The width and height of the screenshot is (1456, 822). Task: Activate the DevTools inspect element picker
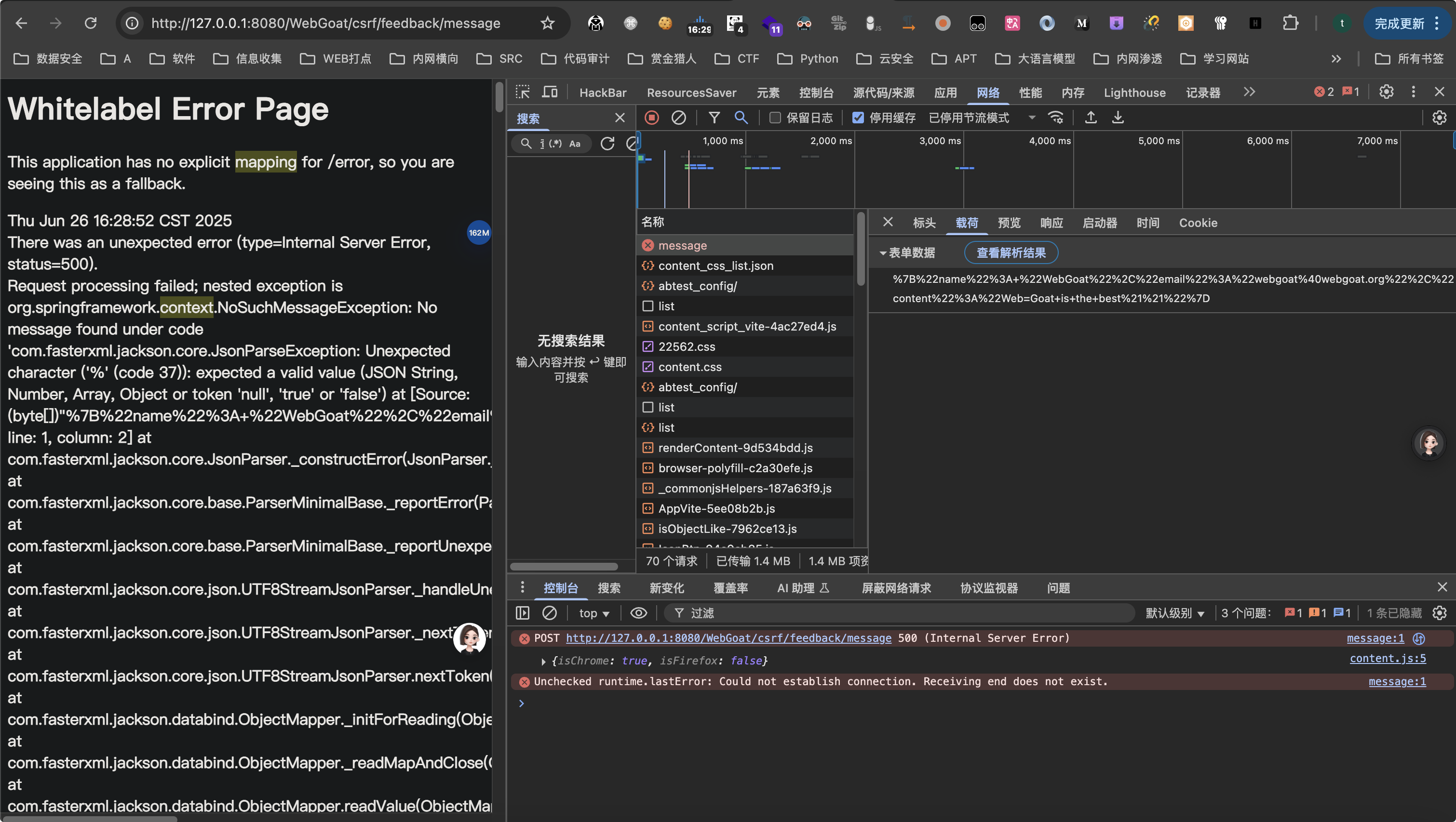pos(522,92)
